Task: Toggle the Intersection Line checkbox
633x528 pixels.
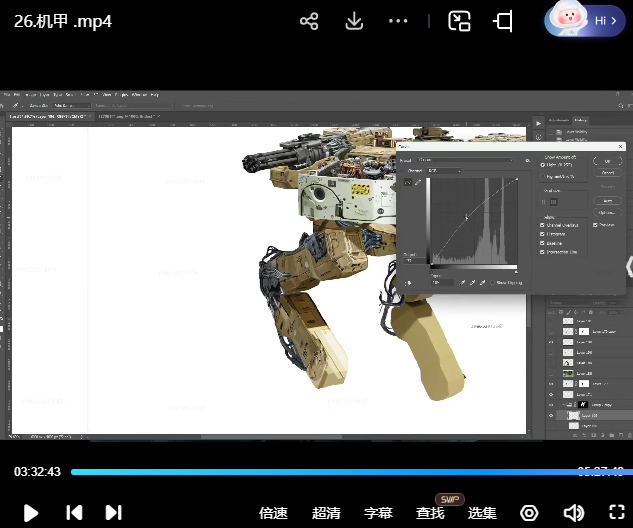Action: (543, 251)
